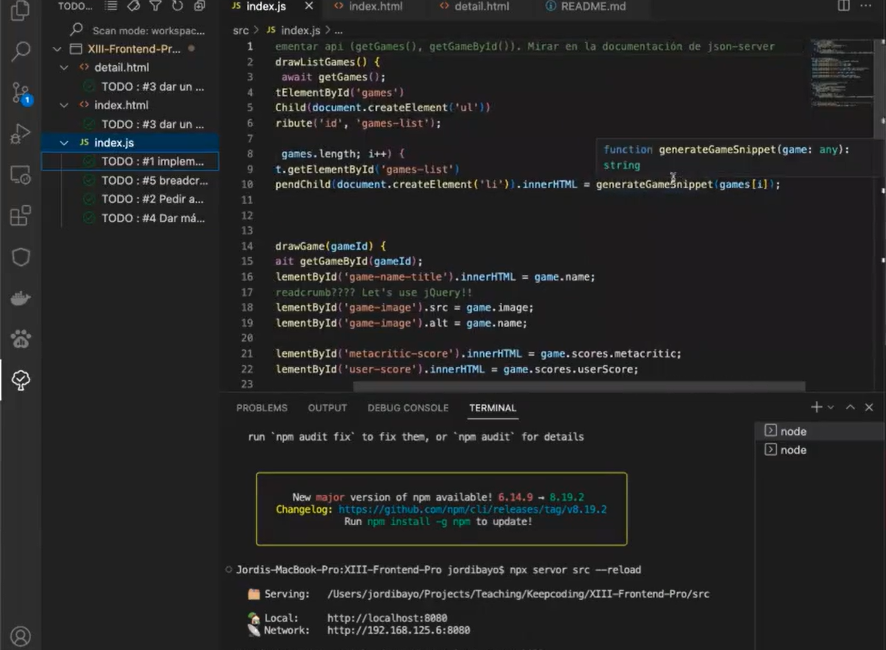Click the editor horizontal scrollbar
Image resolution: width=886 pixels, height=650 pixels.
point(579,387)
